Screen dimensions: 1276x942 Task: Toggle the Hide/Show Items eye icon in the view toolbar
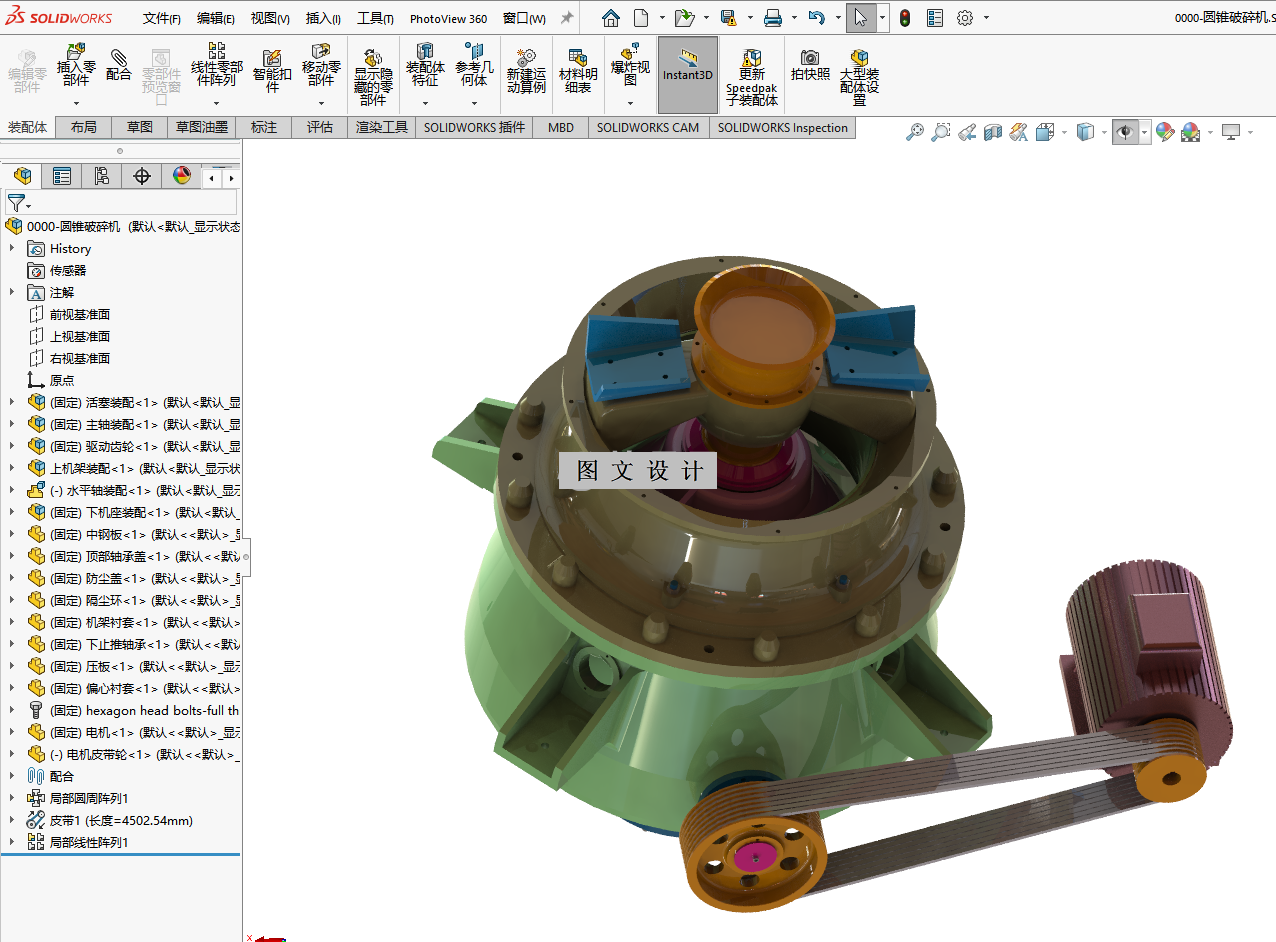coord(1125,132)
